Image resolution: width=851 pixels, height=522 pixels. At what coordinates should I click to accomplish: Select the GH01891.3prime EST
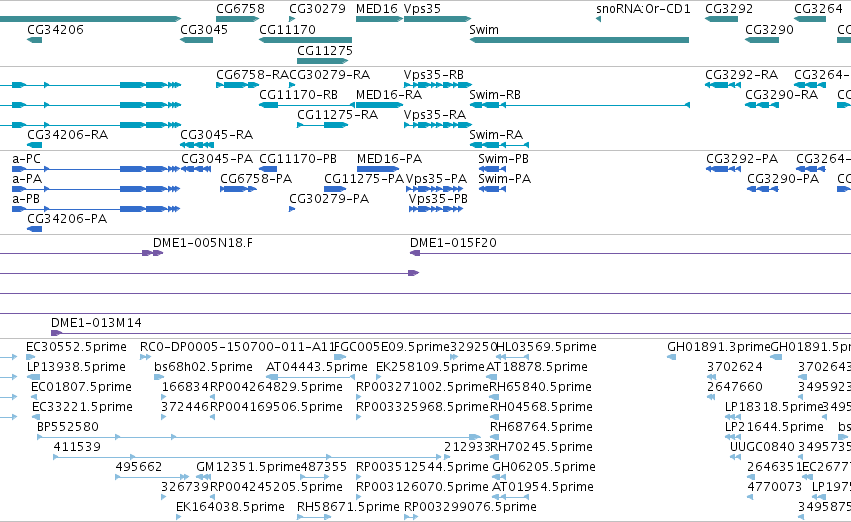[671, 357]
